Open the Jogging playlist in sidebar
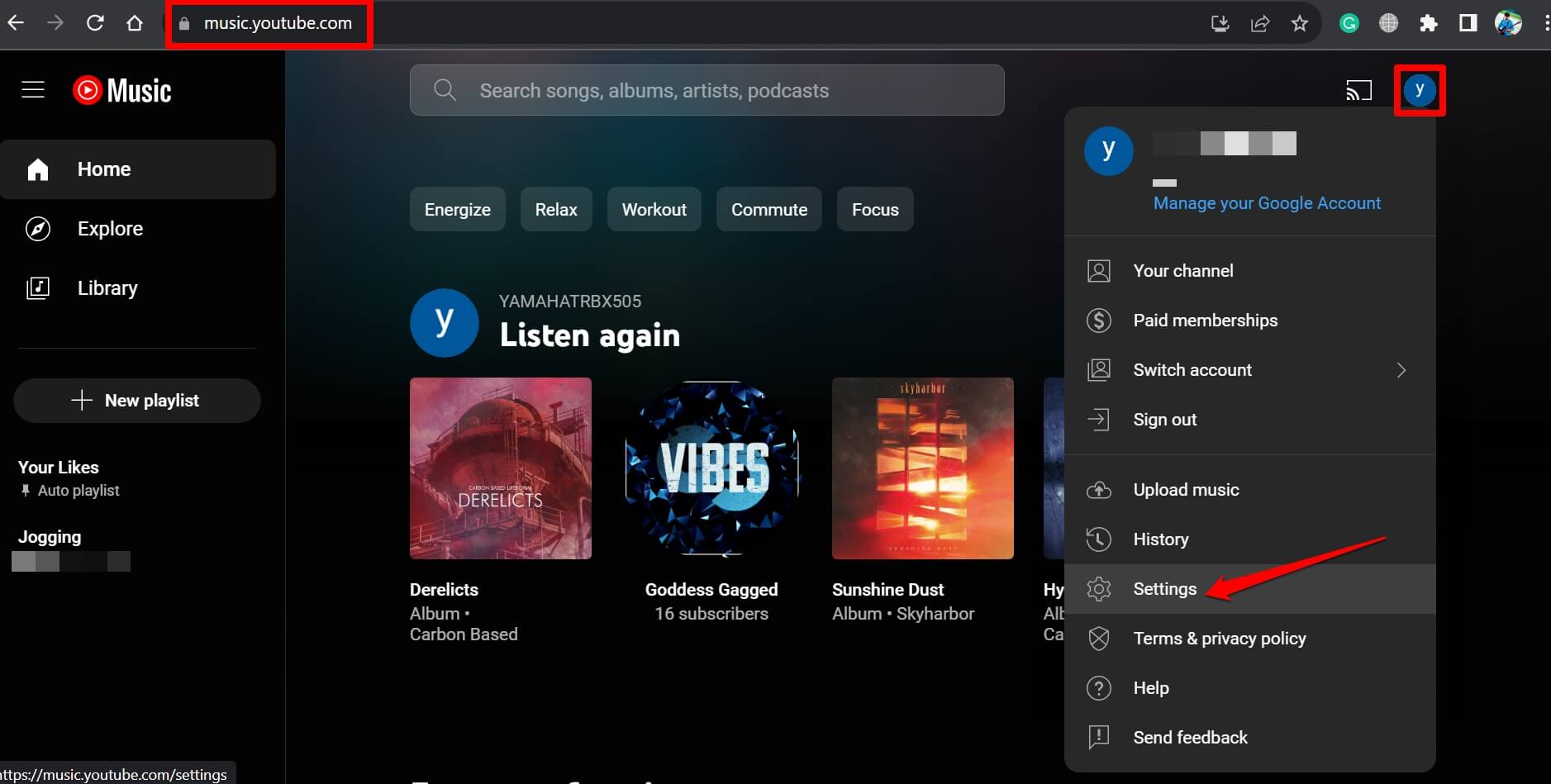1551x784 pixels. [50, 536]
